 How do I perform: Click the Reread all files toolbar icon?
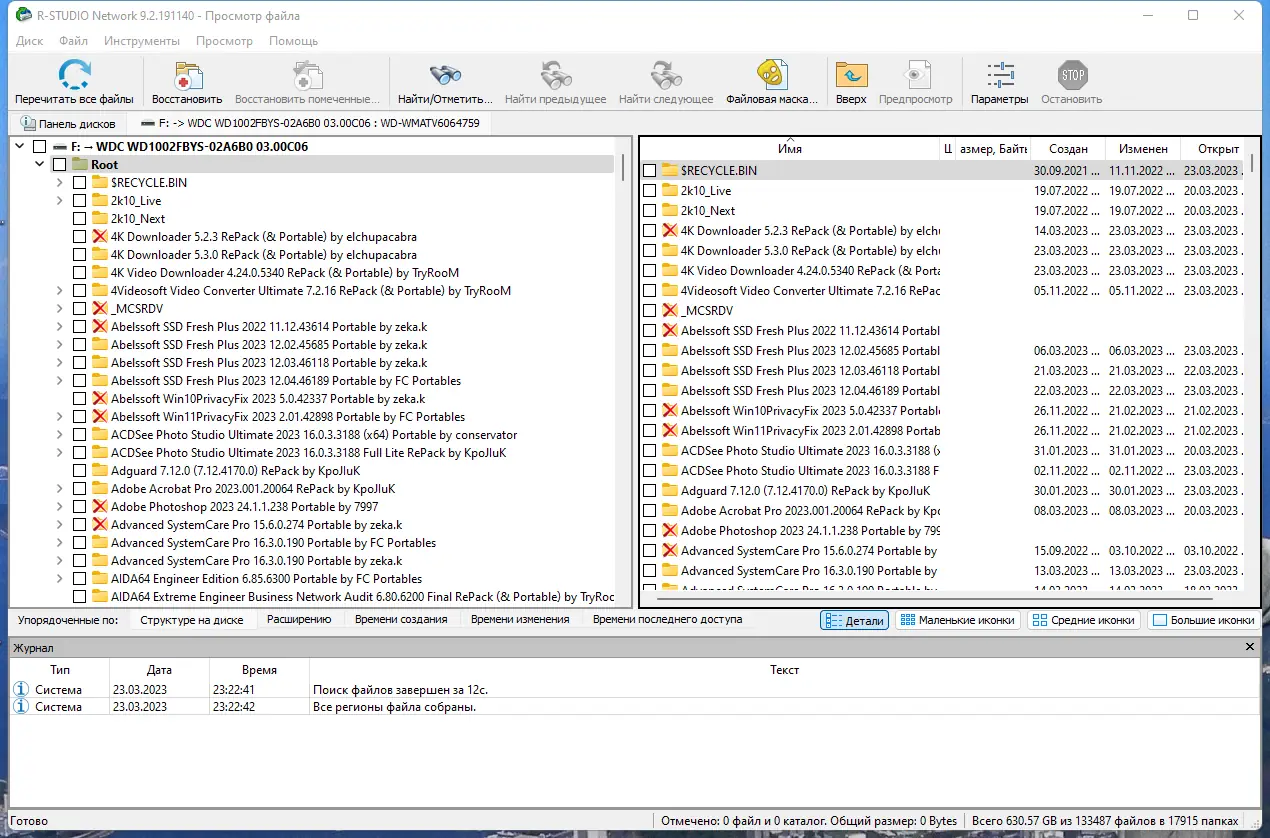click(74, 76)
